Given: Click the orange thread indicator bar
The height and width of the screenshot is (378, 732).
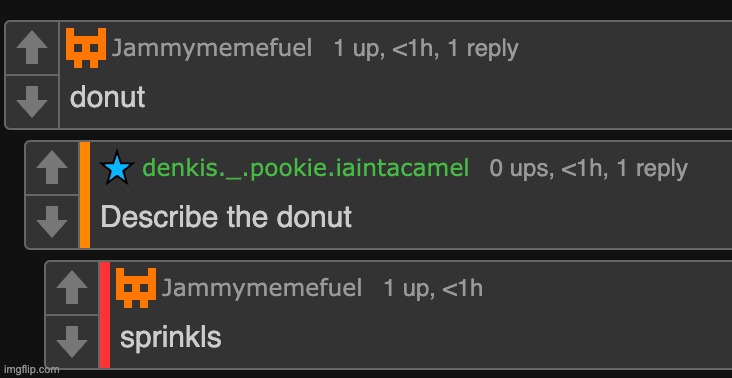Looking at the screenshot, I should coord(85,195).
